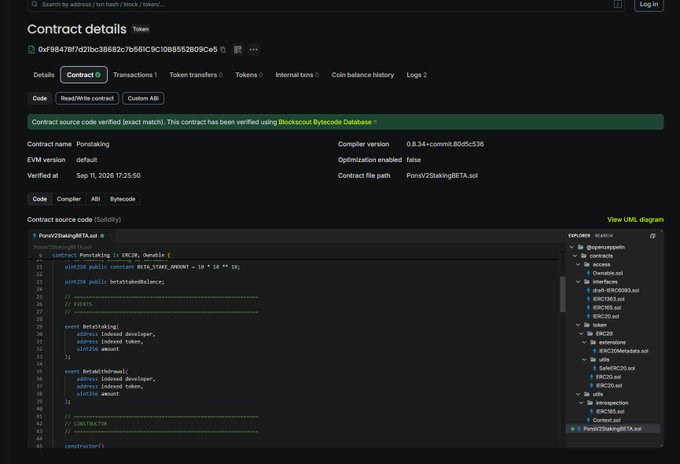Click the file icon of IERC20Metadata.sol
The height and width of the screenshot is (464, 680).
click(x=595, y=351)
